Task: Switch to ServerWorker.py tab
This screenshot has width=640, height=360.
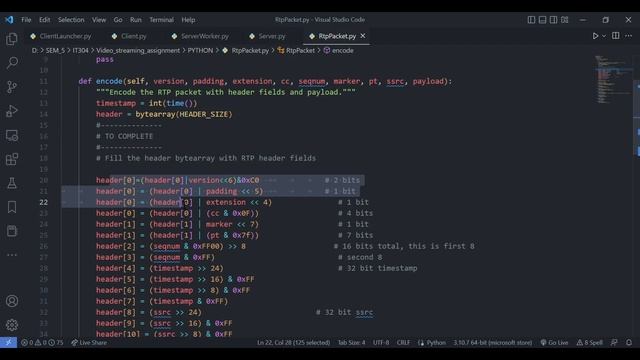Action: pyautogui.click(x=201, y=36)
